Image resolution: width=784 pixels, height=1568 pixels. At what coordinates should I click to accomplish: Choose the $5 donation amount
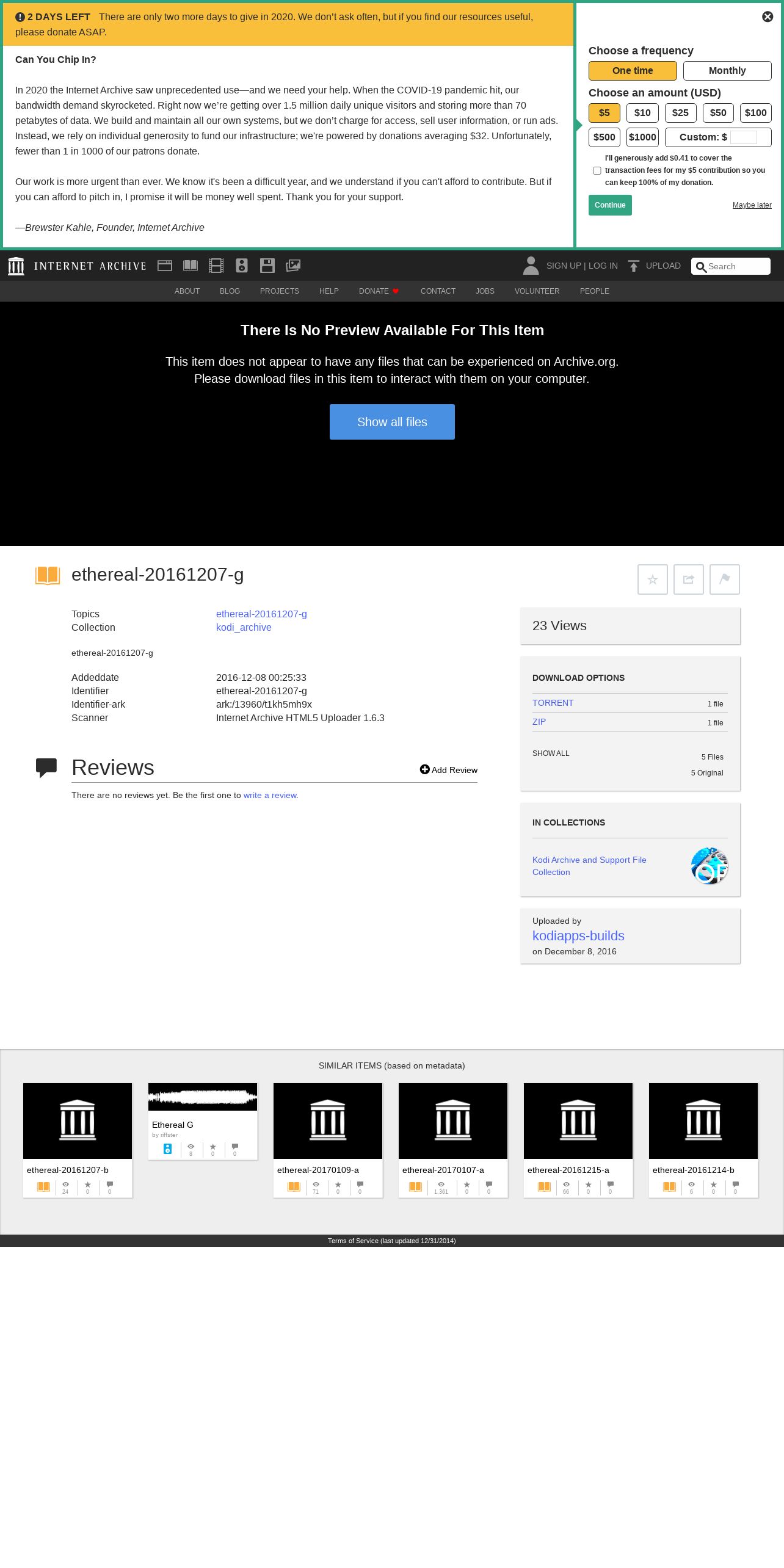coord(604,113)
